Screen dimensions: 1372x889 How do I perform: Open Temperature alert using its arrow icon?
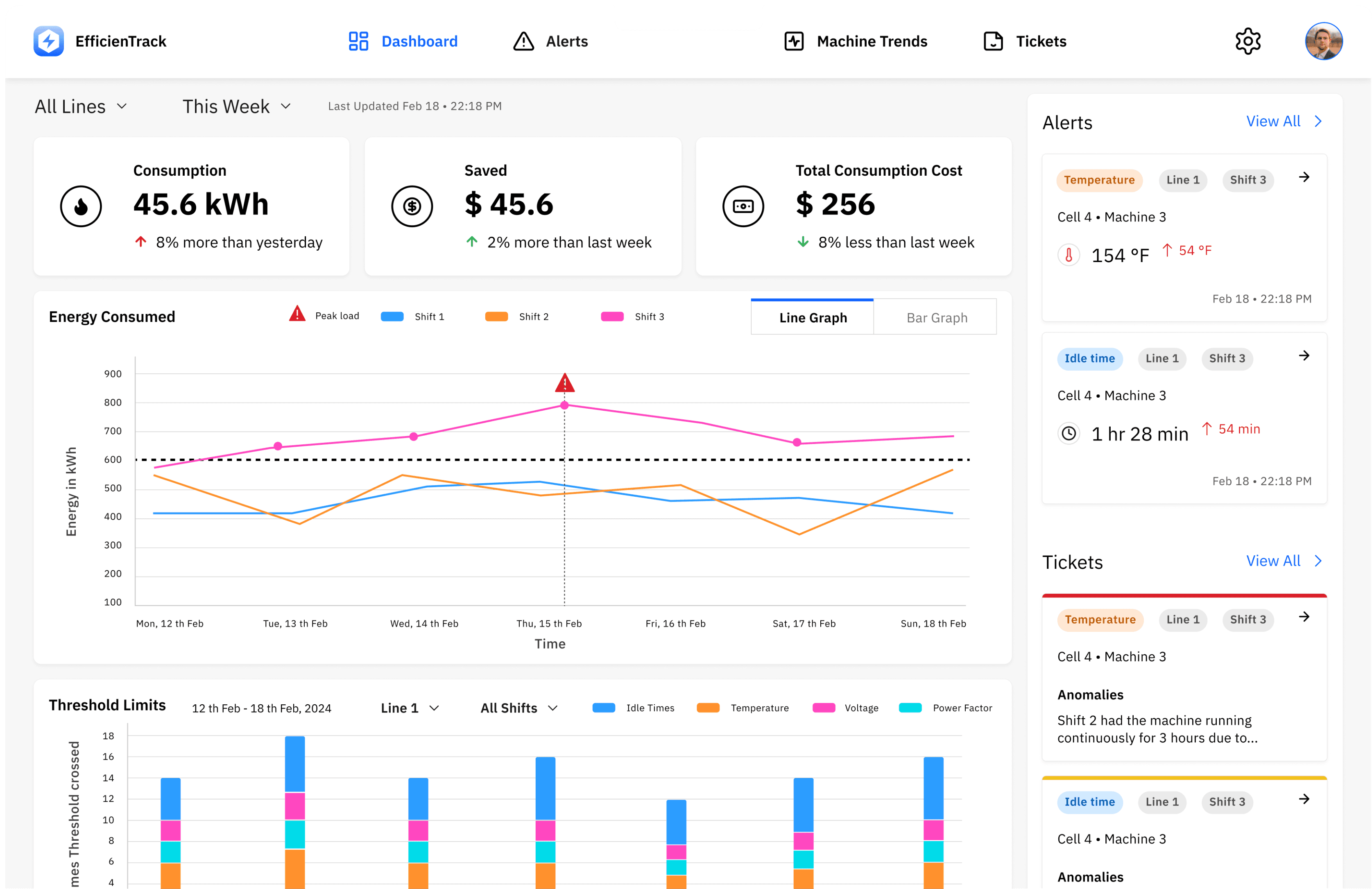(1304, 177)
